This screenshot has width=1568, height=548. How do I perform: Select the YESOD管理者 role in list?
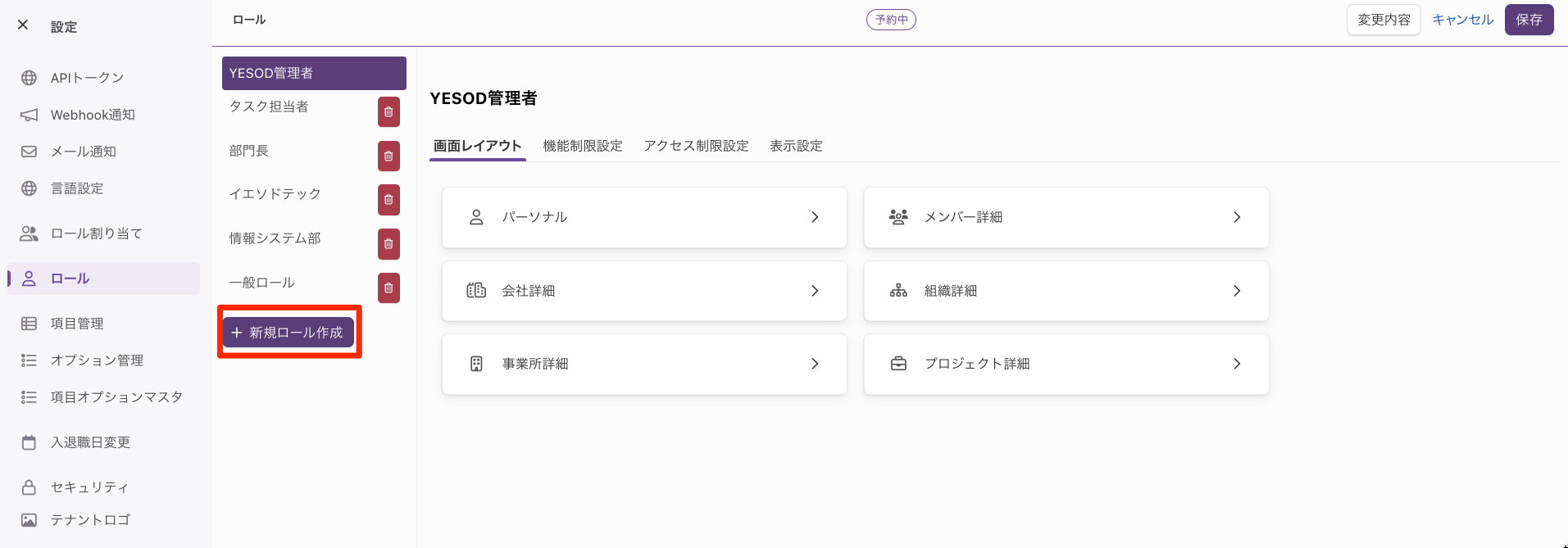tap(314, 73)
